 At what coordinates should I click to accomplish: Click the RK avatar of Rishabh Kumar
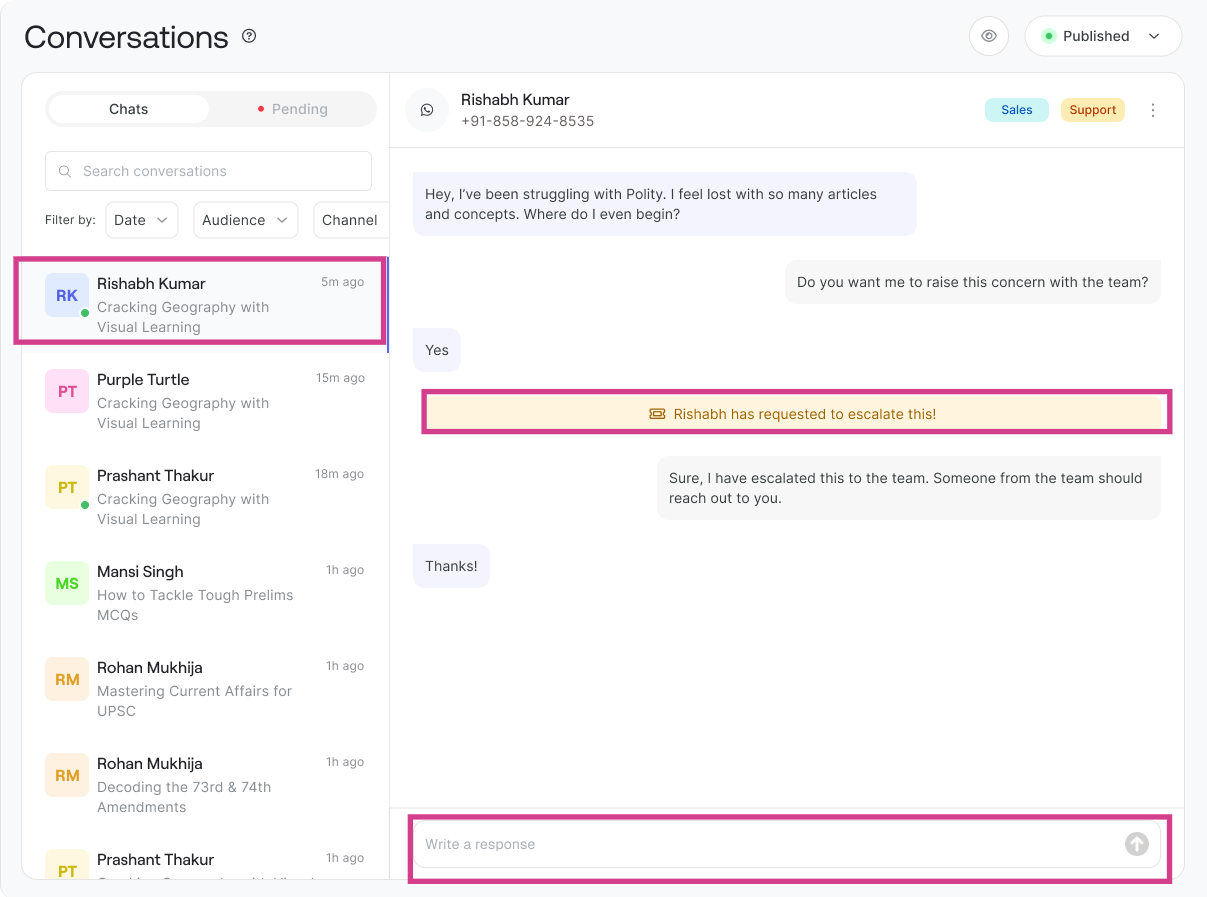pos(67,295)
